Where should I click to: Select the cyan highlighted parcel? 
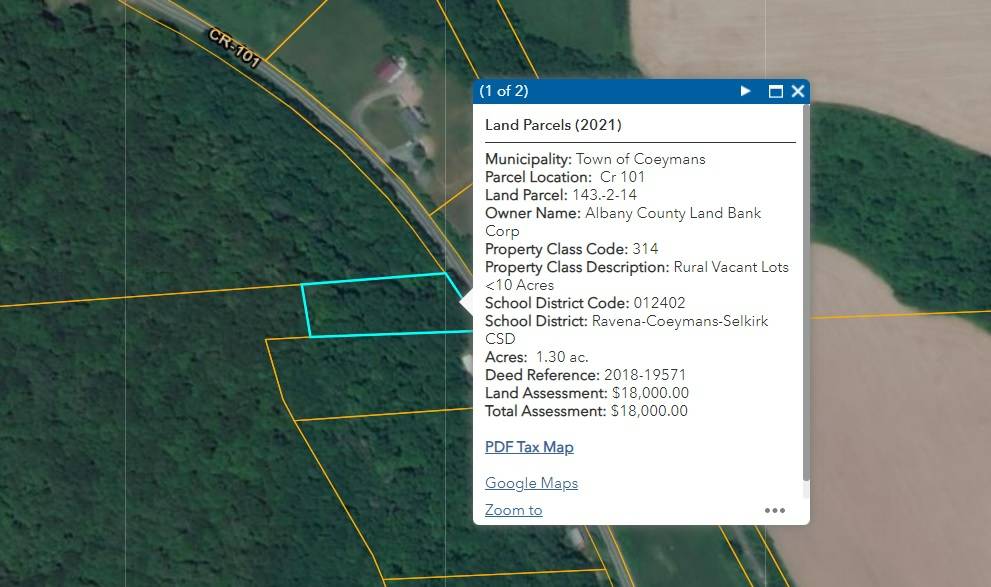(375, 305)
